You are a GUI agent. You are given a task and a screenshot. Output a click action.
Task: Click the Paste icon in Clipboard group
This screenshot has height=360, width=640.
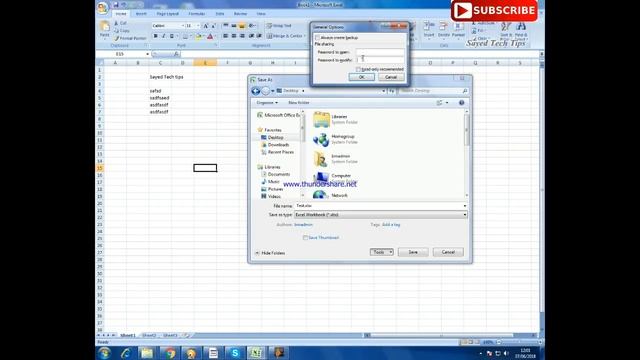point(105,27)
